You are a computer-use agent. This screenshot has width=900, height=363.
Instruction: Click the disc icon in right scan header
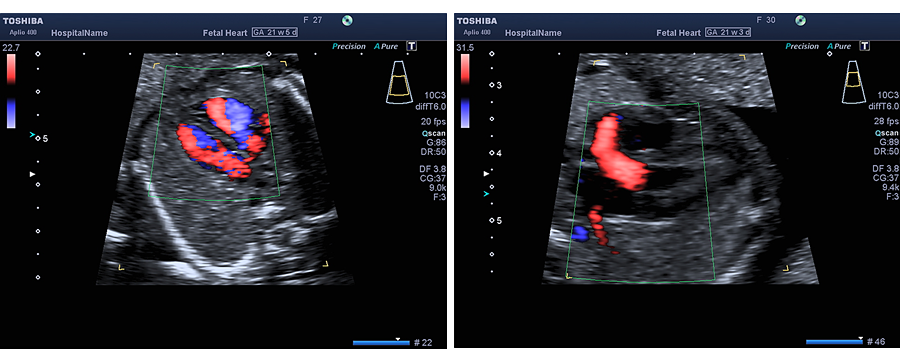tap(801, 21)
